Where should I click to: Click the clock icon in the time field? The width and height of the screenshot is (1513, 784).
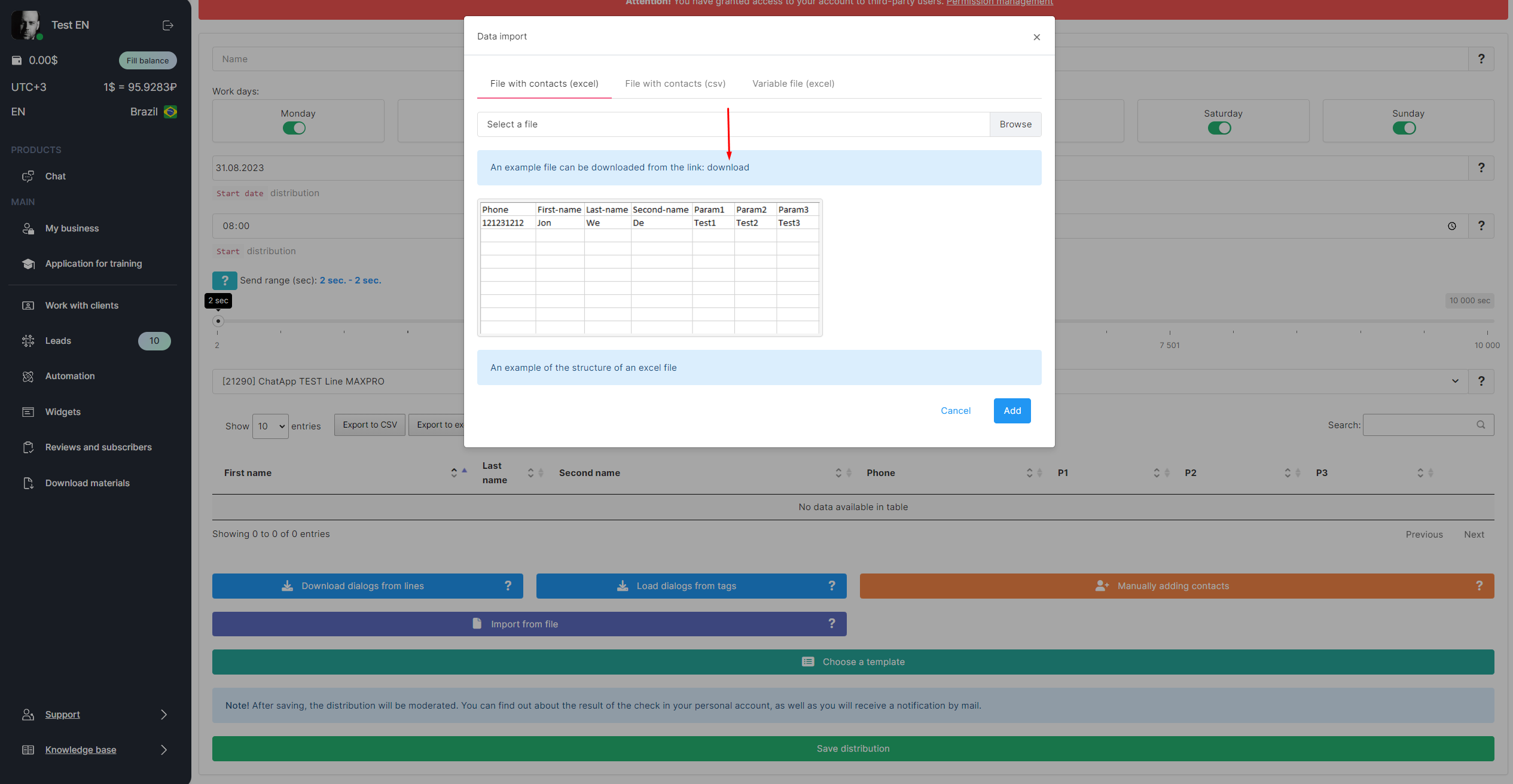point(1452,226)
